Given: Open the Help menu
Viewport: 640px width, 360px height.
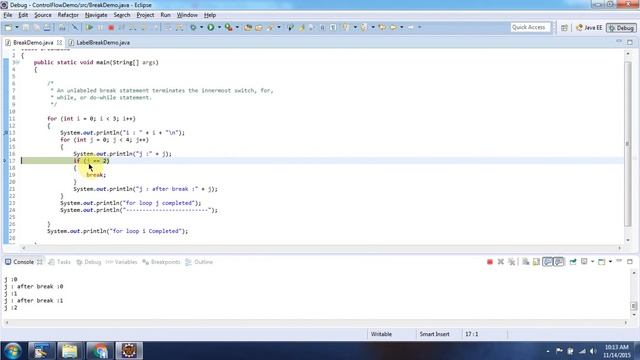Looking at the screenshot, I should tap(210, 15).
